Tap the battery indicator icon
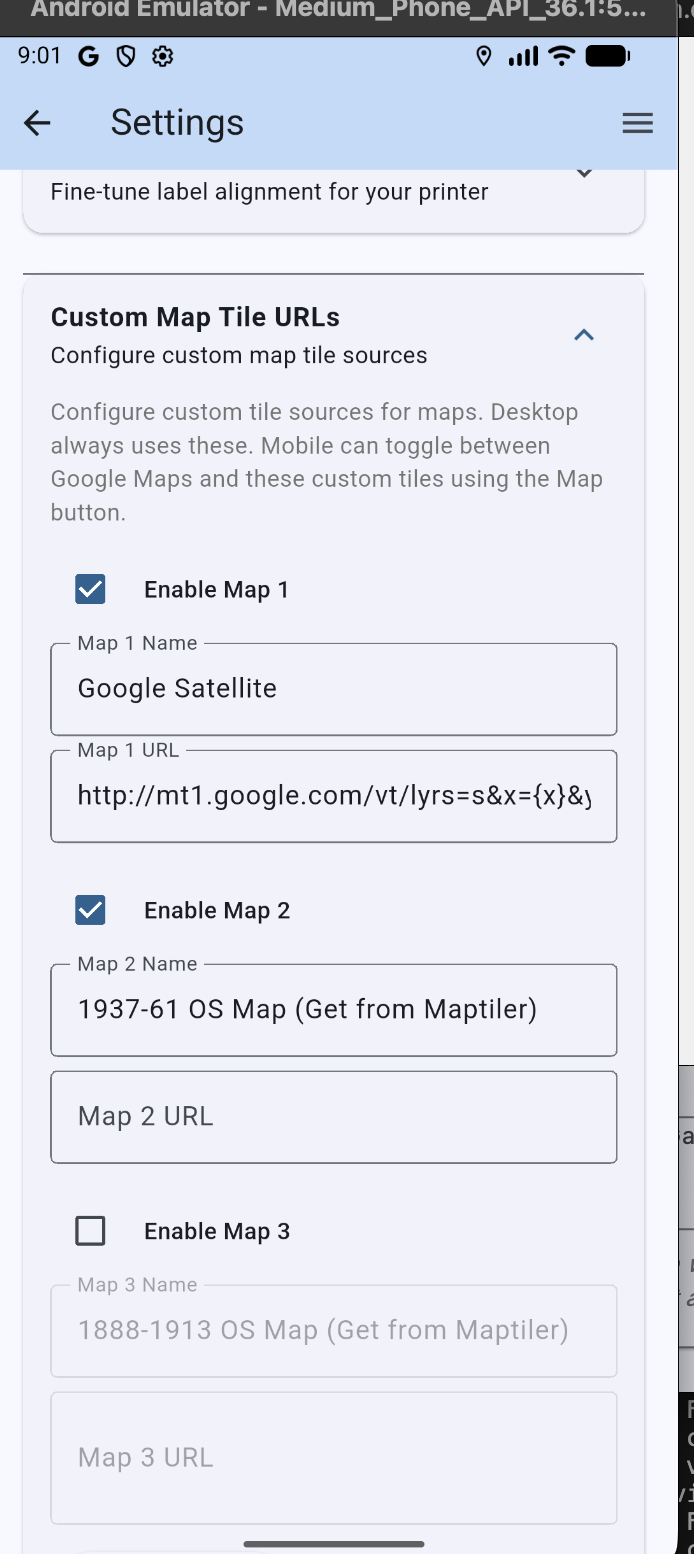Screen dimensions: 694x1554 (x=606, y=56)
